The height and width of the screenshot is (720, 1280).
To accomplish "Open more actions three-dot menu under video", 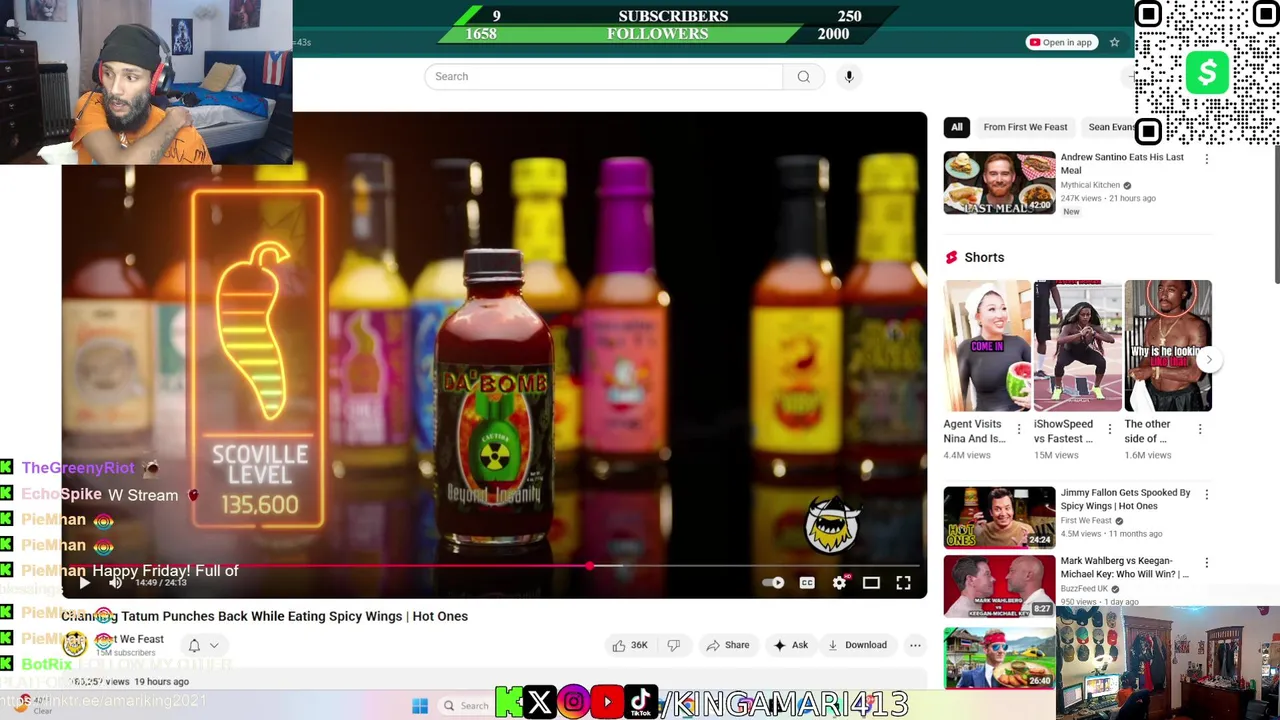I will [915, 645].
